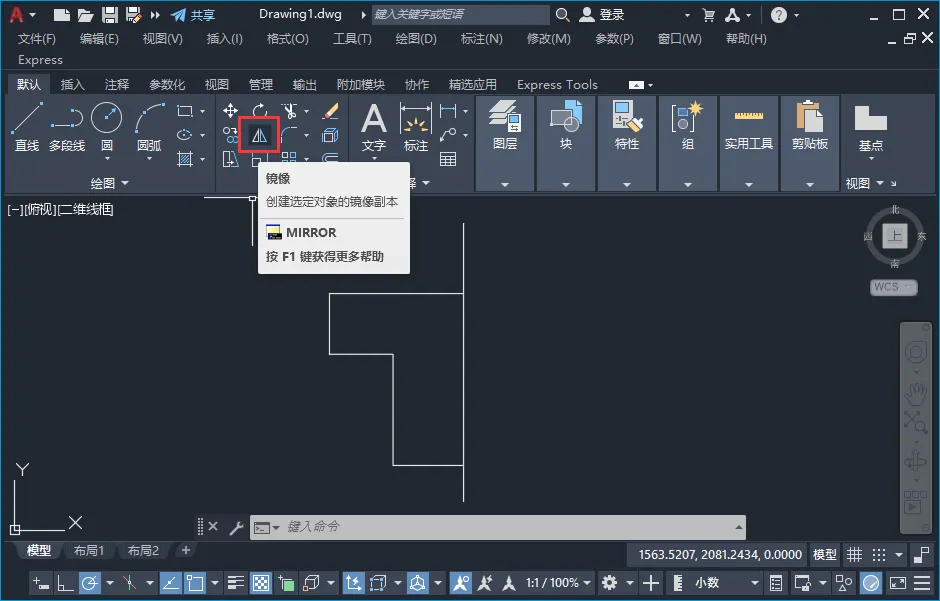Image resolution: width=940 pixels, height=601 pixels.
Task: Toggle lineweight display in status bar
Action: coord(236,582)
